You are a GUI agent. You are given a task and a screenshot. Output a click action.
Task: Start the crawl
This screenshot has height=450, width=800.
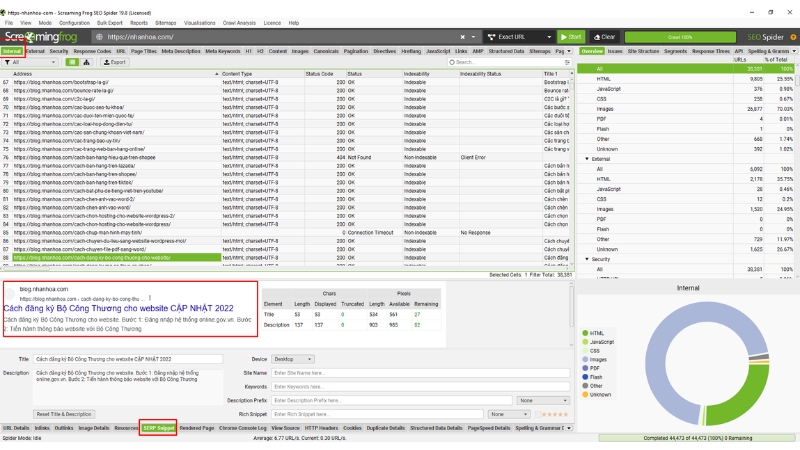pos(570,37)
